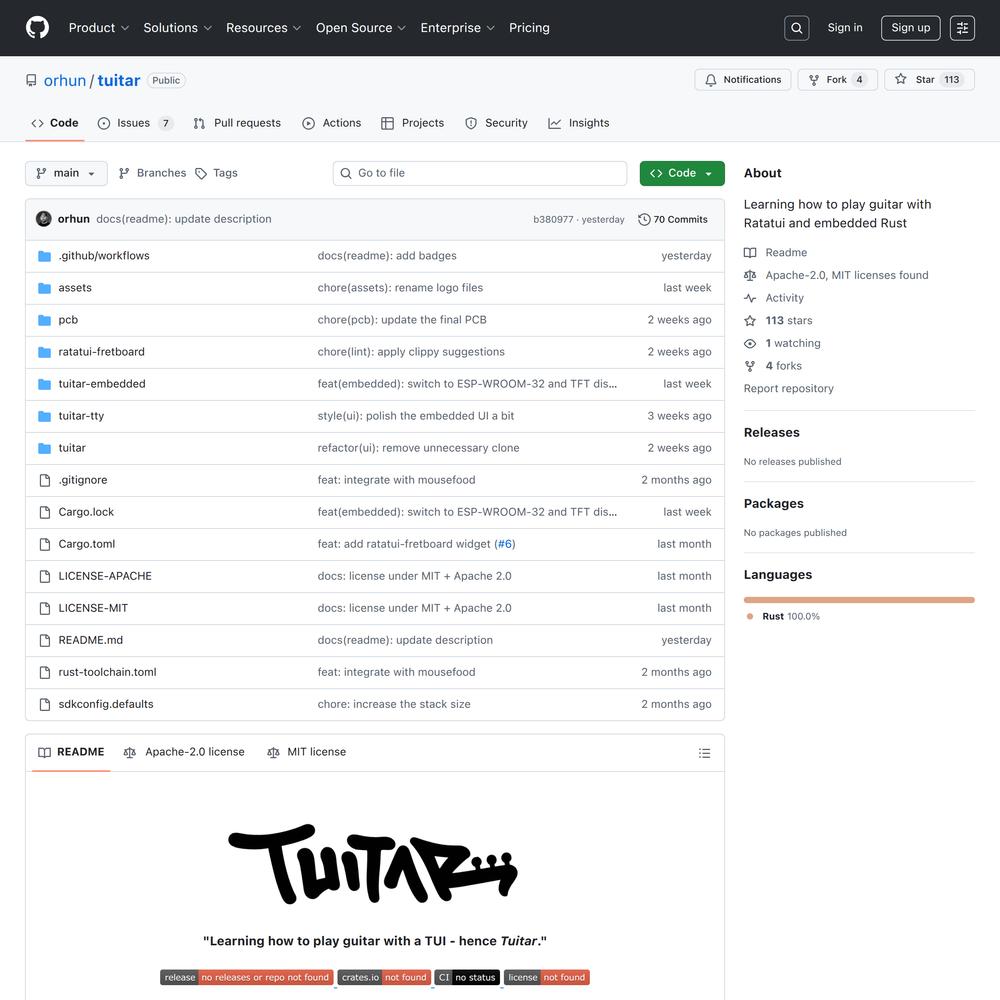The height and width of the screenshot is (1000, 1000).
Task: Click the Branches icon
Action: click(x=124, y=173)
